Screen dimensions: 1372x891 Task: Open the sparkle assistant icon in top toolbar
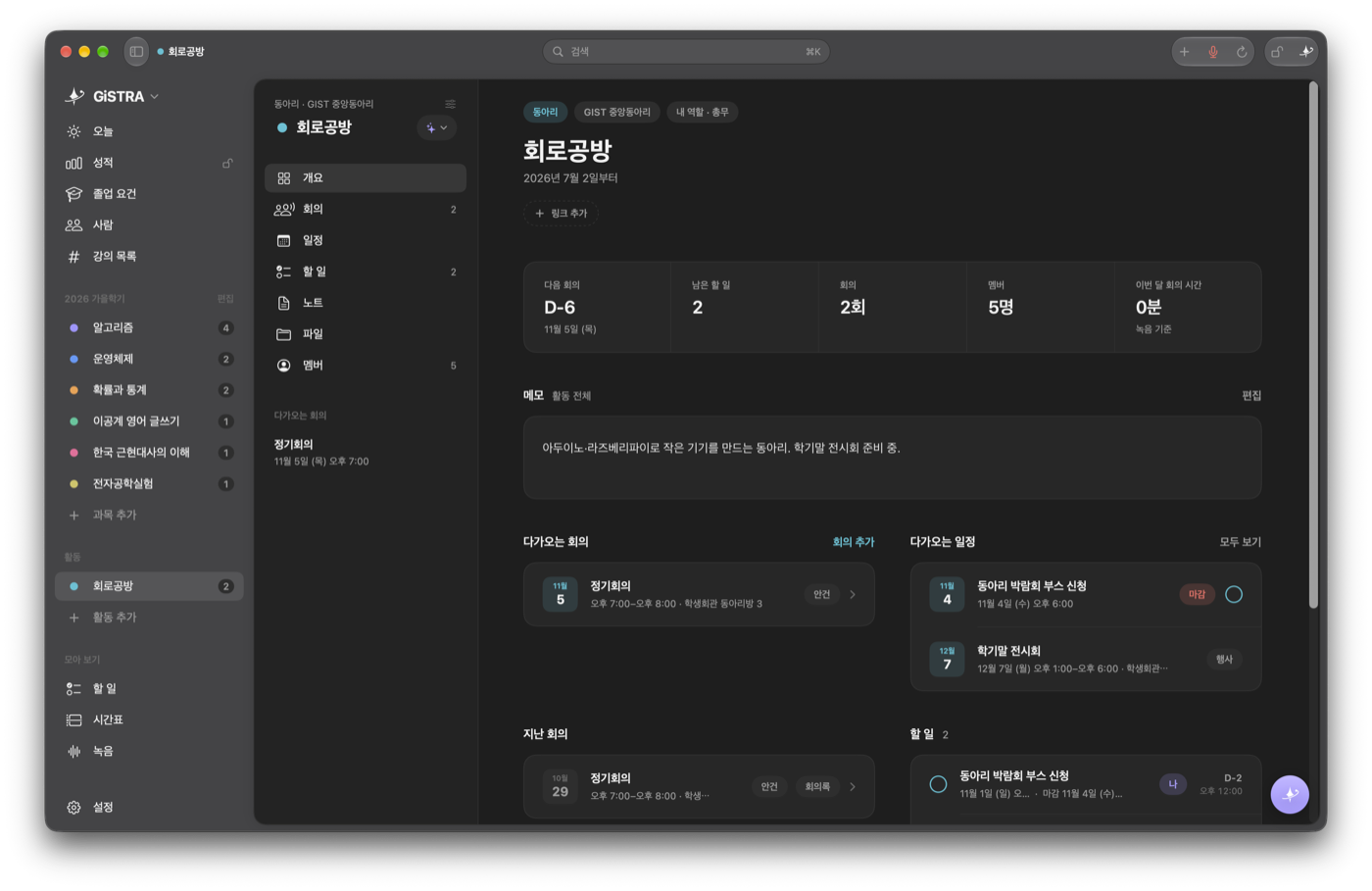click(1305, 52)
